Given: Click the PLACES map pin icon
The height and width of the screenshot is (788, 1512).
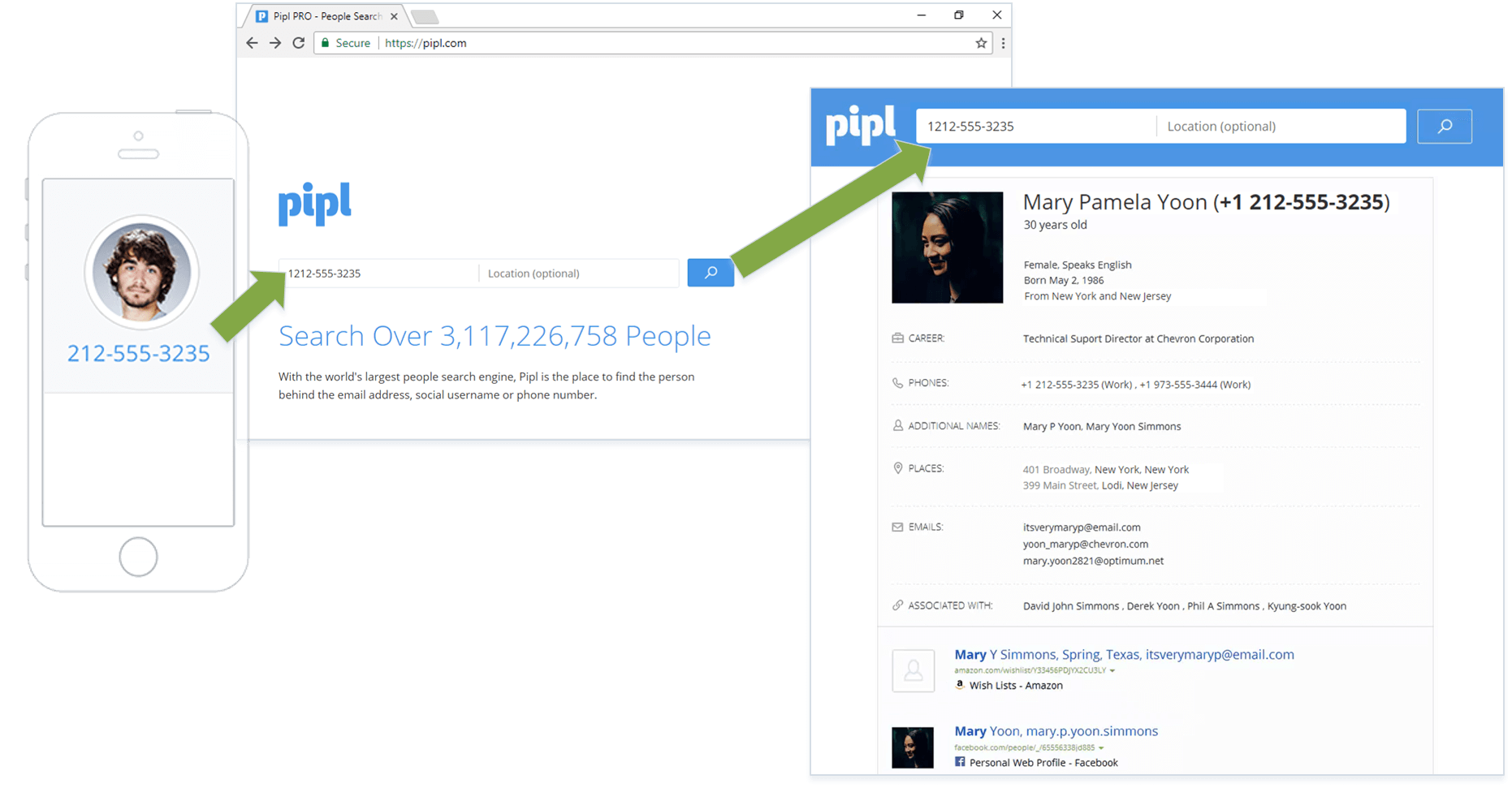Looking at the screenshot, I should pyautogui.click(x=897, y=467).
